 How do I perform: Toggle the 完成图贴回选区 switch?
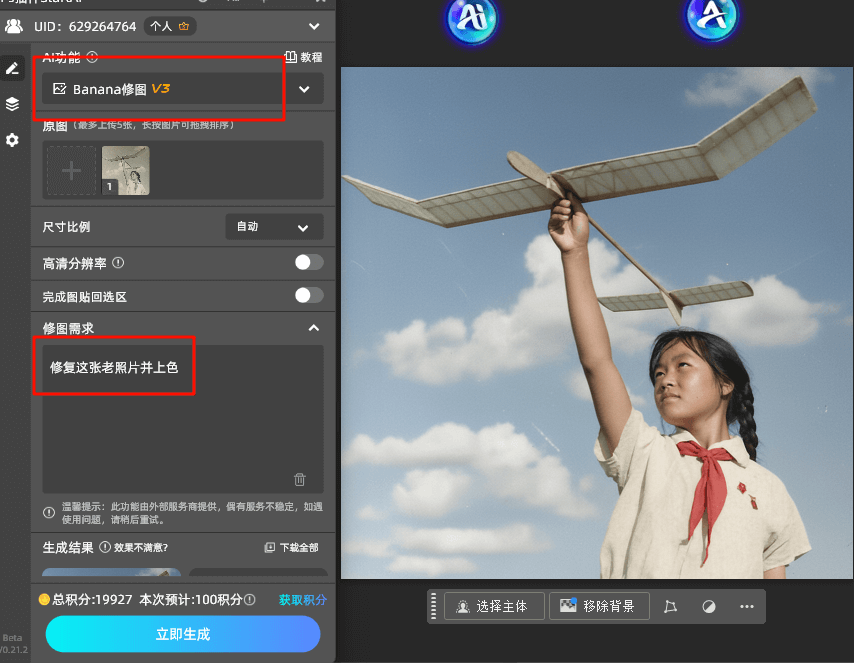click(x=309, y=296)
